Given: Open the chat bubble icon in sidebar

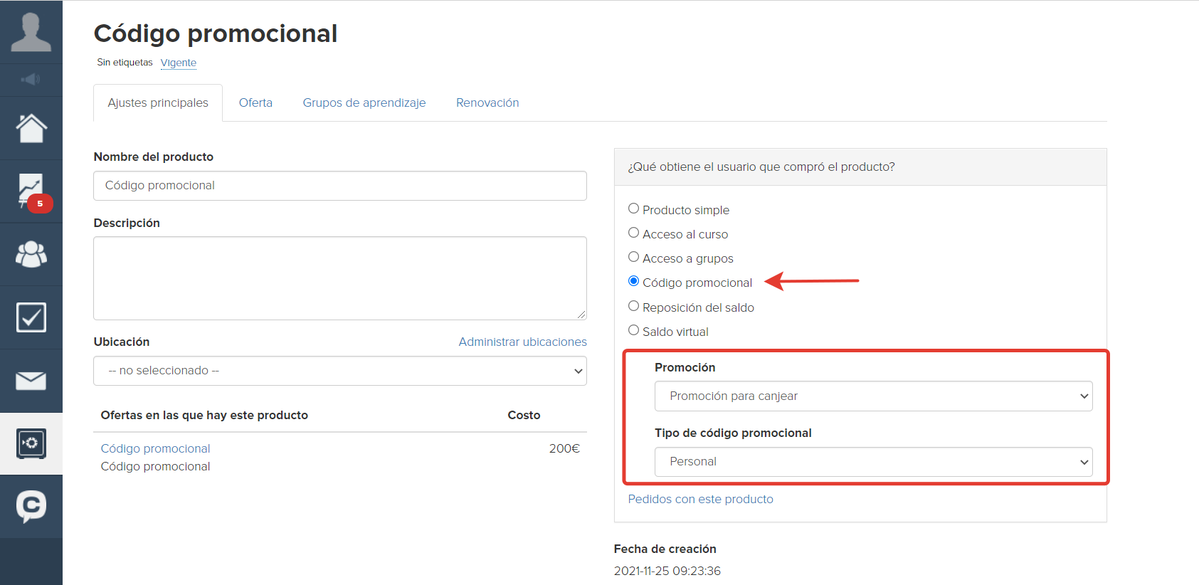Looking at the screenshot, I should pos(31,506).
